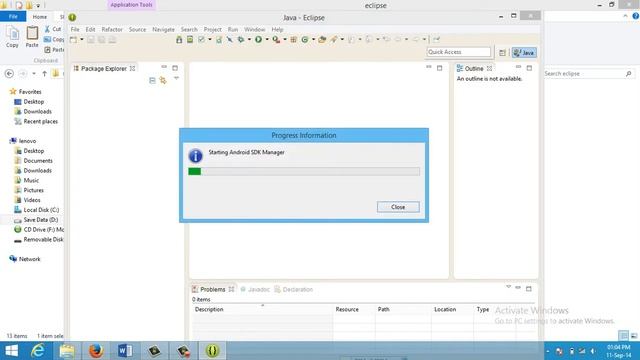Viewport: 640px width, 360px height.
Task: Minimize the Package Explorer view
Action: tap(164, 67)
